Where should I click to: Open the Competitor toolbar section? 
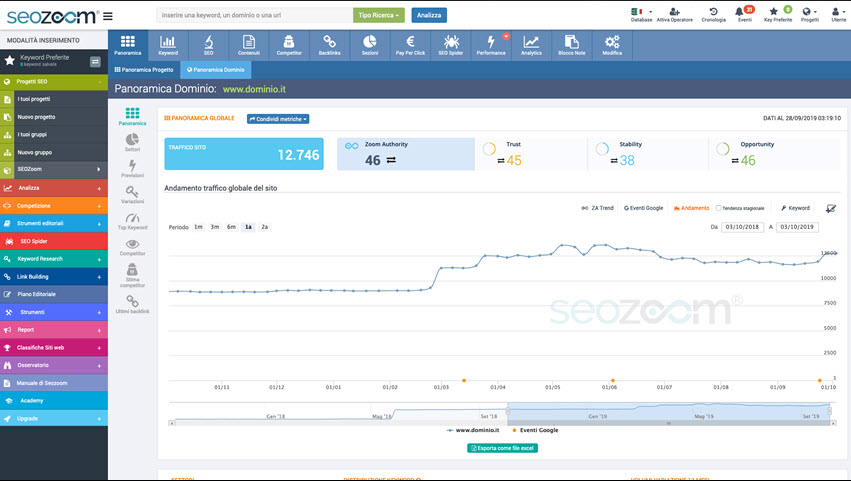pos(289,45)
